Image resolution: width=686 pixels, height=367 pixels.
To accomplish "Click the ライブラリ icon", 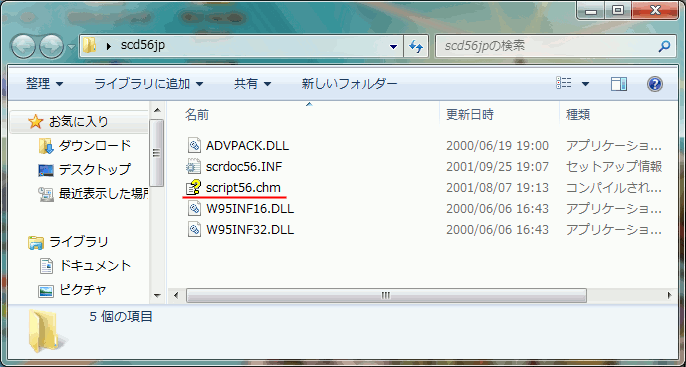I will 35,242.
